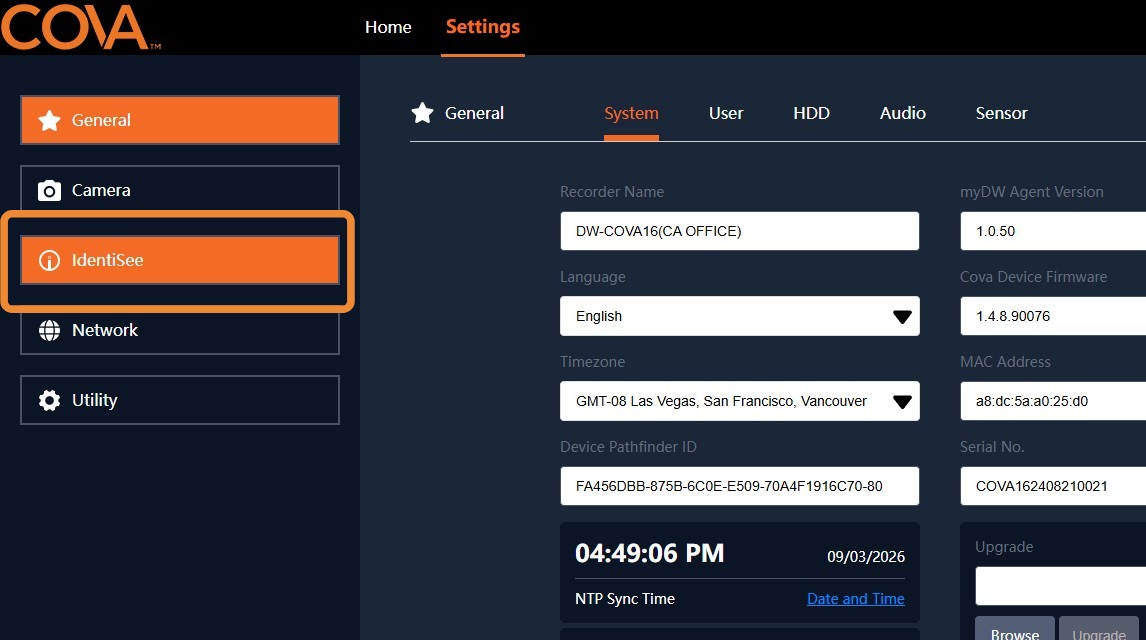Switch to the Sensor tab
The height and width of the screenshot is (640, 1146).
click(1001, 113)
